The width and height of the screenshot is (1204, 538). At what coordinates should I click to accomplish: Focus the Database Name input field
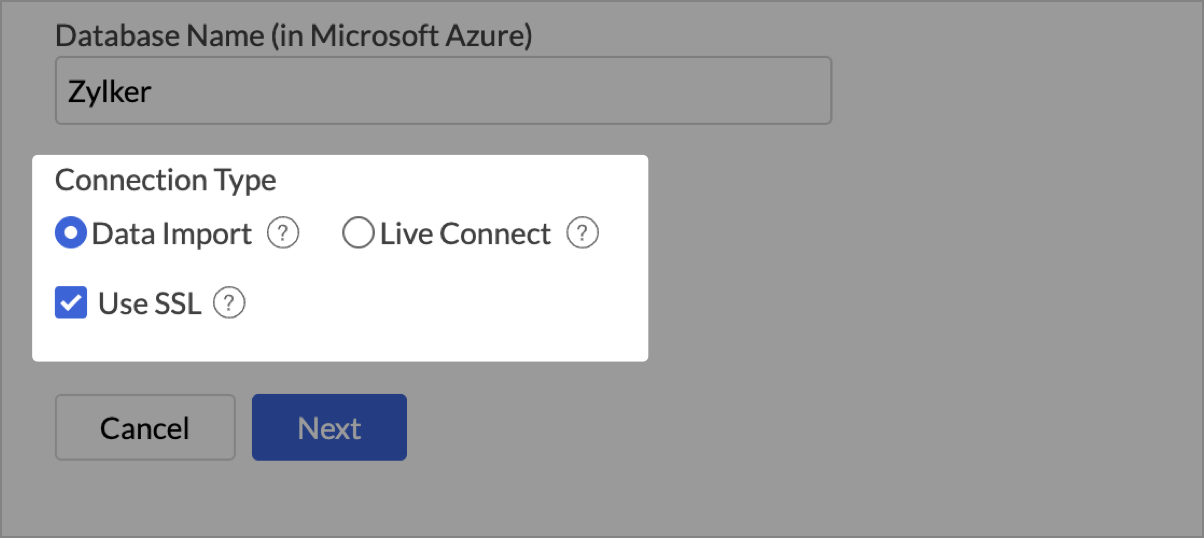(x=443, y=91)
